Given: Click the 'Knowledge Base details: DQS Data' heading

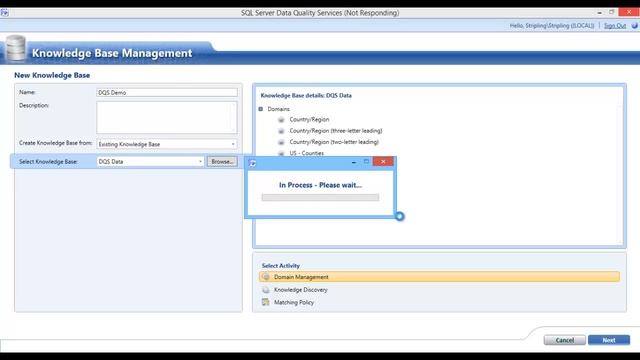Looking at the screenshot, I should [306, 96].
